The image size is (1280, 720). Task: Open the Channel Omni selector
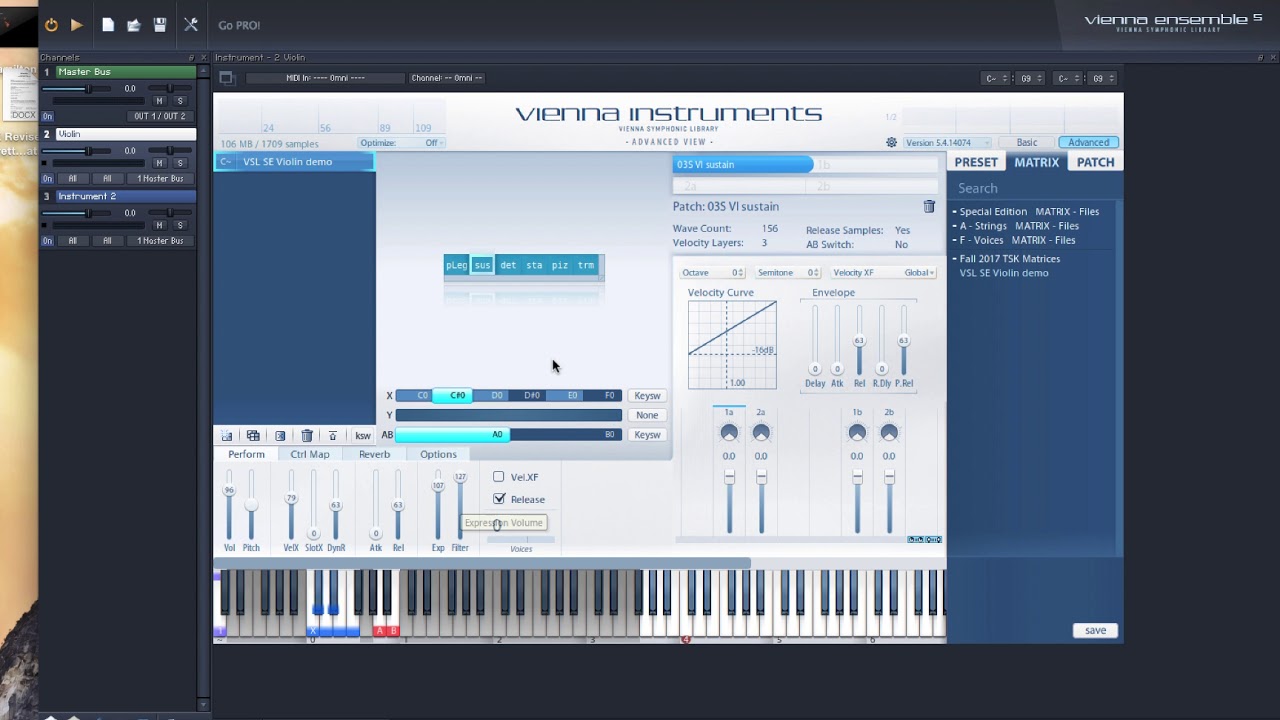pyautogui.click(x=447, y=78)
